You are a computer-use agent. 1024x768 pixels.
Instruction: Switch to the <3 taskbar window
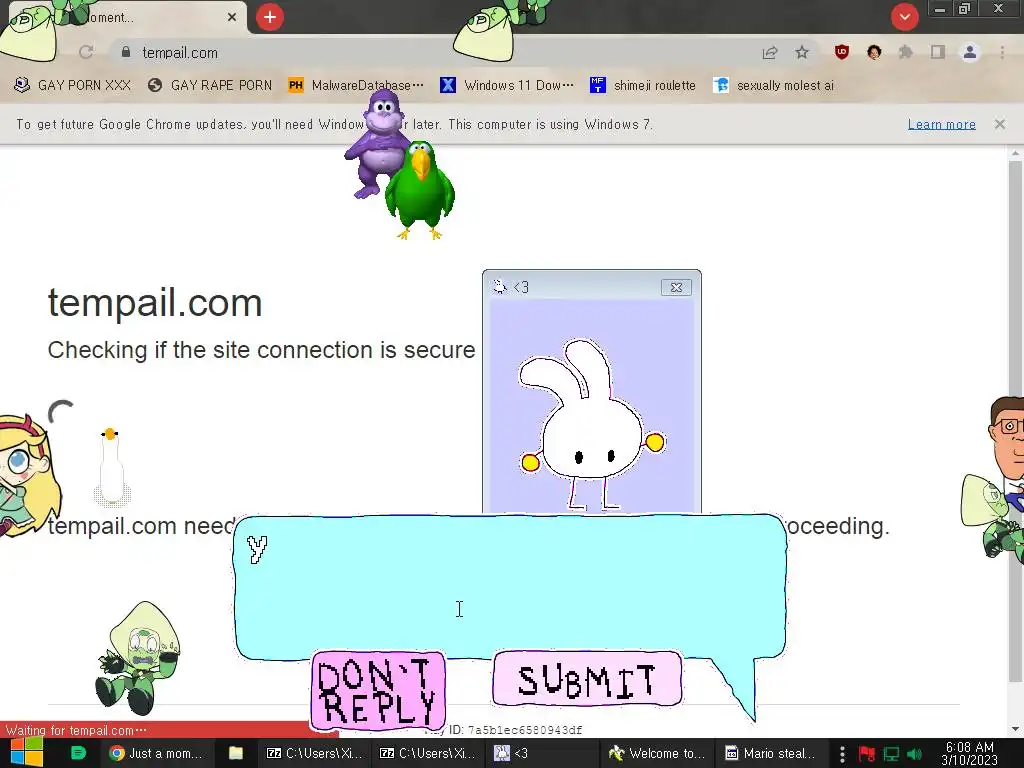[541, 753]
